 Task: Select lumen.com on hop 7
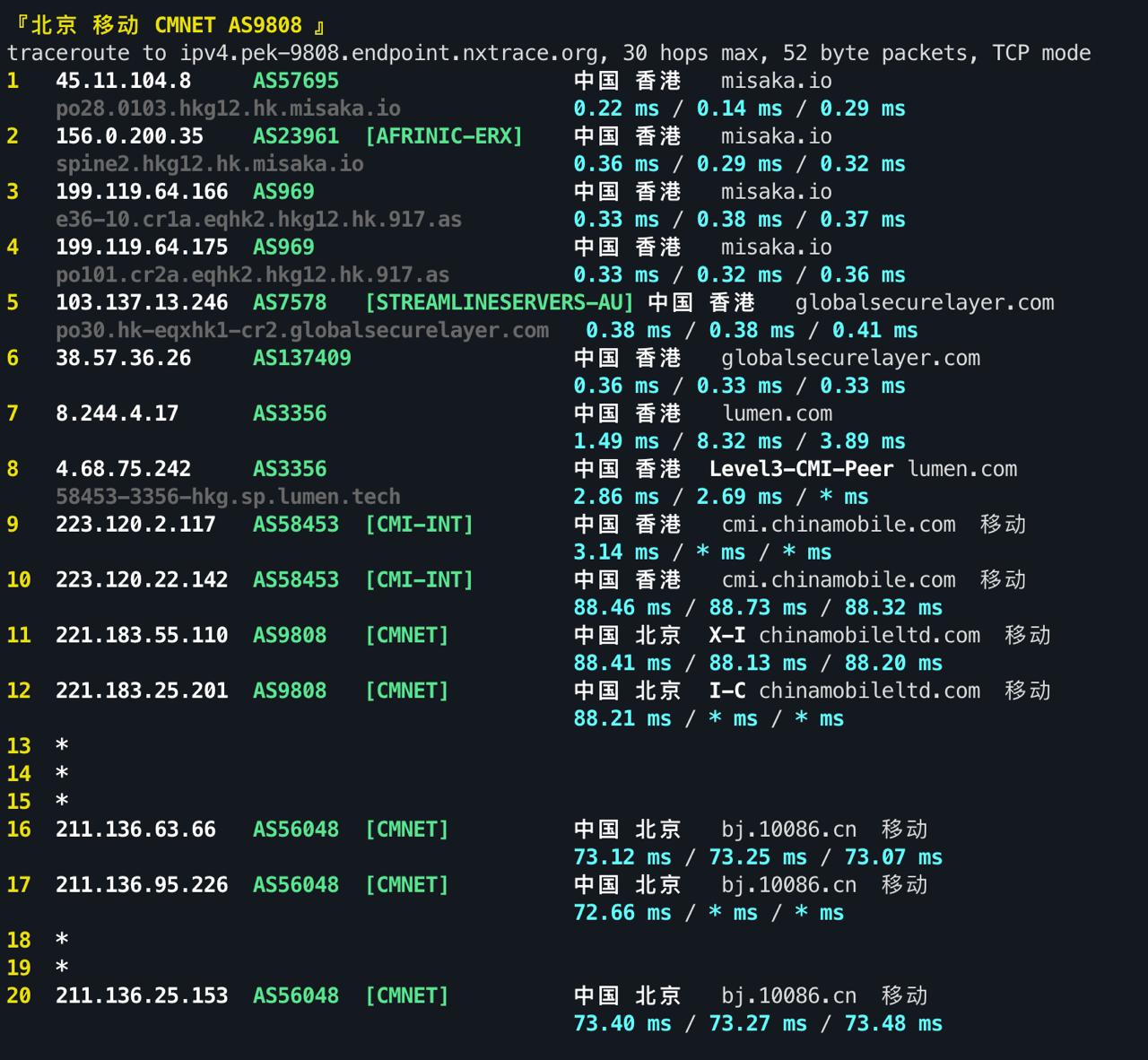[x=777, y=413]
